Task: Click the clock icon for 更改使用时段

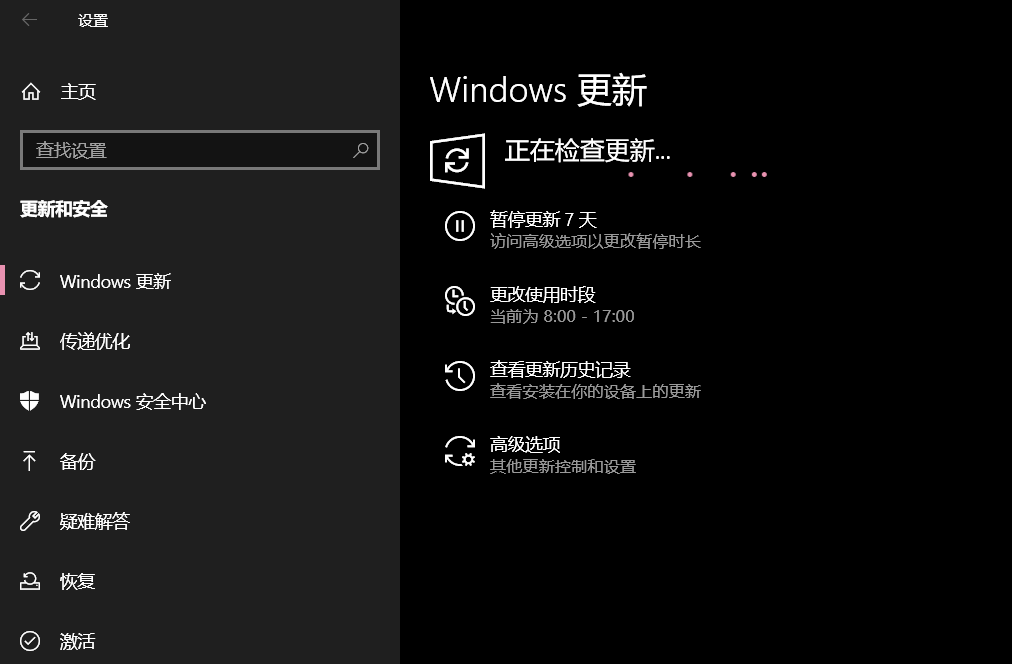Action: 459,301
